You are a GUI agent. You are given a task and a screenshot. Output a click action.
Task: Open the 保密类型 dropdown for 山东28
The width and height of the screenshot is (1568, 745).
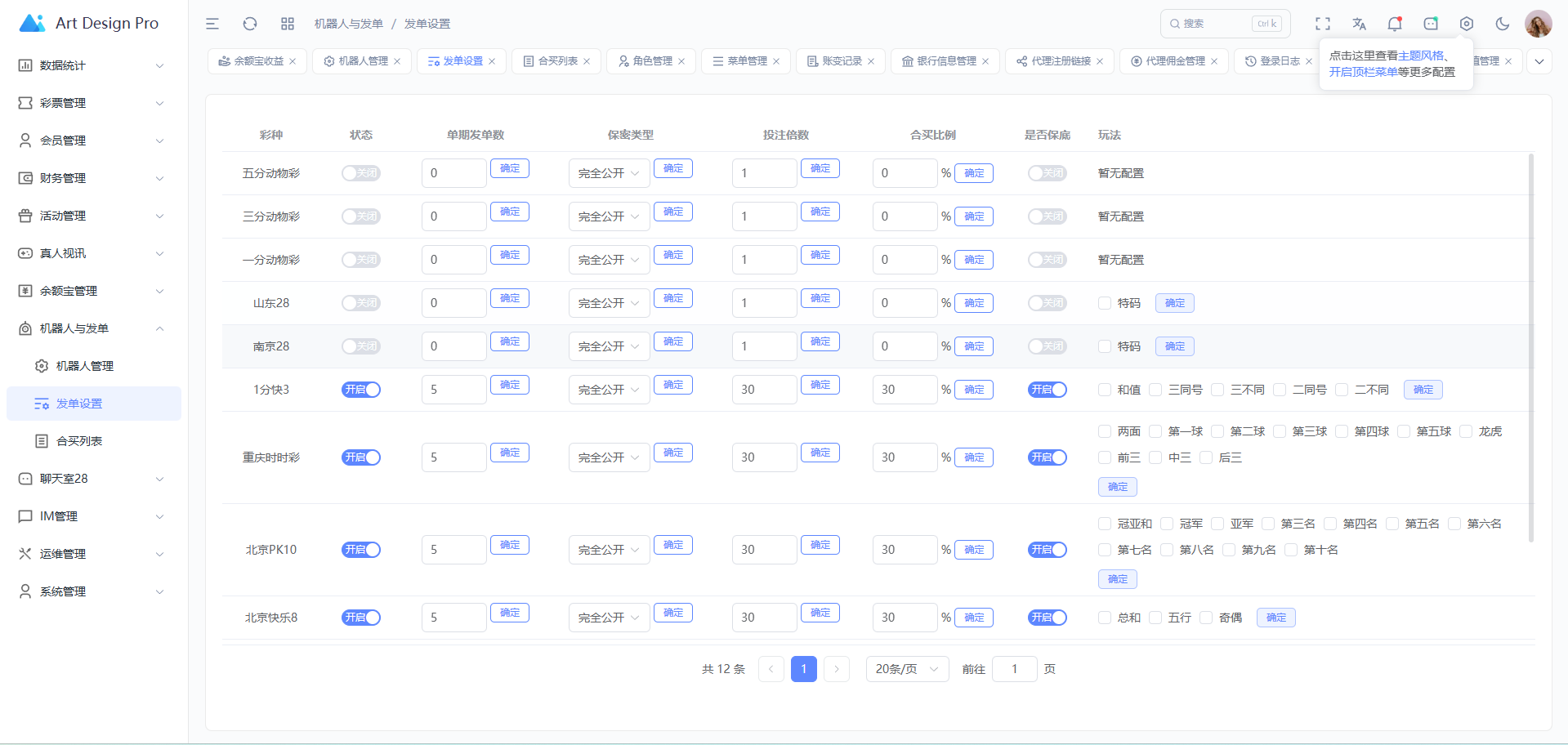point(609,303)
